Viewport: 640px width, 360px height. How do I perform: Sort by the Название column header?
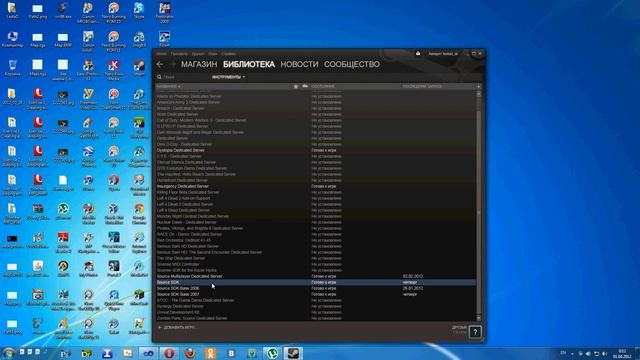[169, 87]
